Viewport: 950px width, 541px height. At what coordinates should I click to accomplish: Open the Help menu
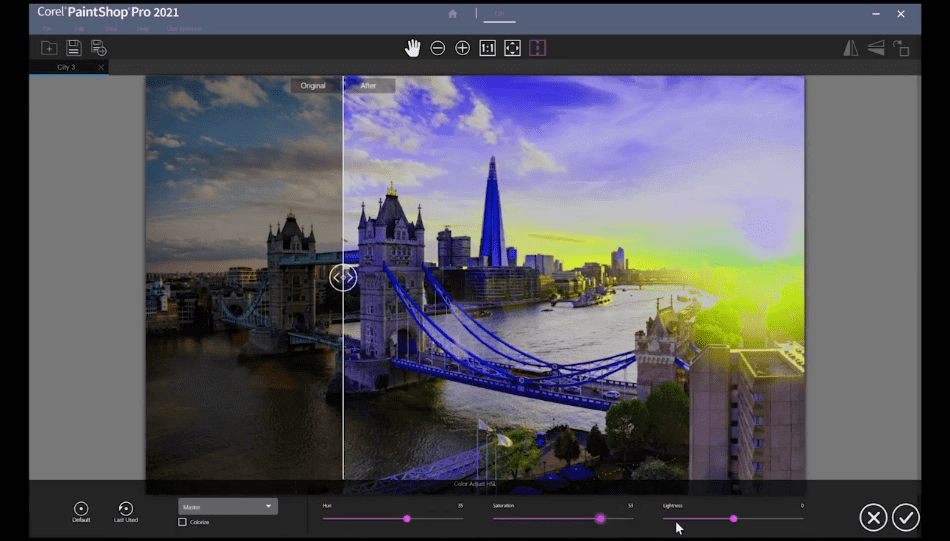click(x=142, y=29)
